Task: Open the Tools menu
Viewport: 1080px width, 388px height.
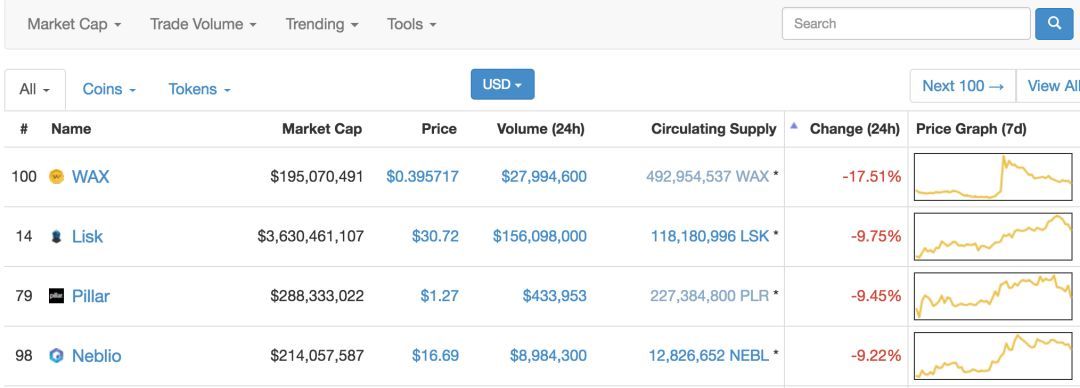Action: pyautogui.click(x=411, y=24)
